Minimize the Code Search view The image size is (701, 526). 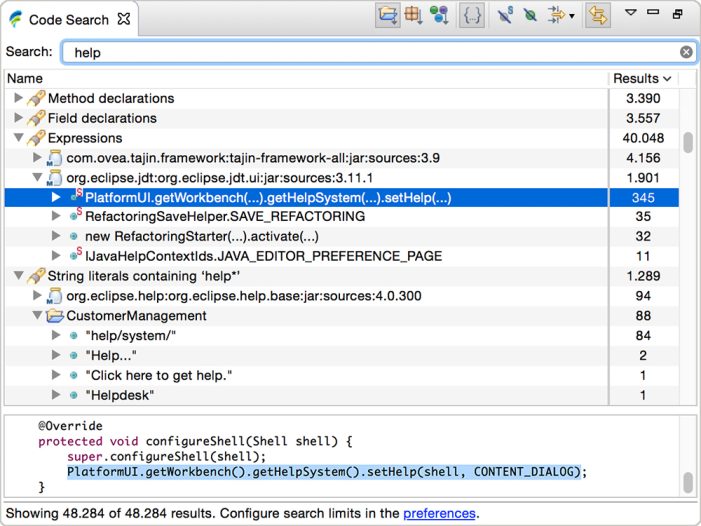coord(653,12)
